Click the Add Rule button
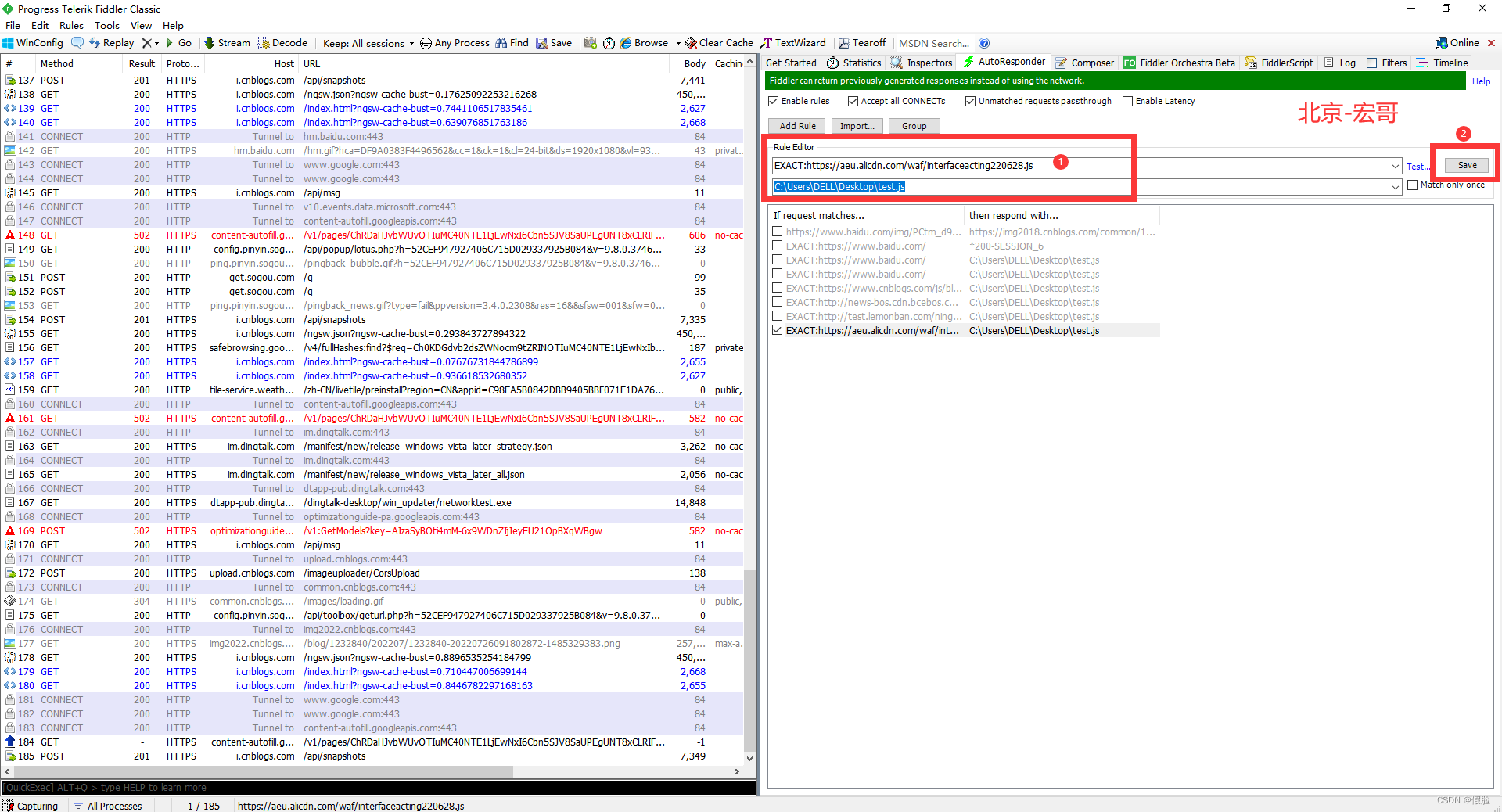The height and width of the screenshot is (812, 1502). click(797, 126)
